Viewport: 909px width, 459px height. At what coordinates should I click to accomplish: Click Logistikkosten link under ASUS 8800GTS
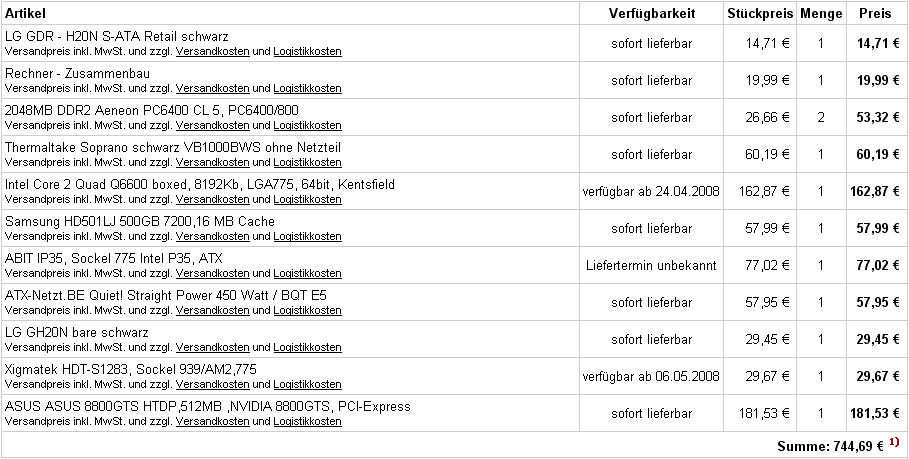(307, 422)
